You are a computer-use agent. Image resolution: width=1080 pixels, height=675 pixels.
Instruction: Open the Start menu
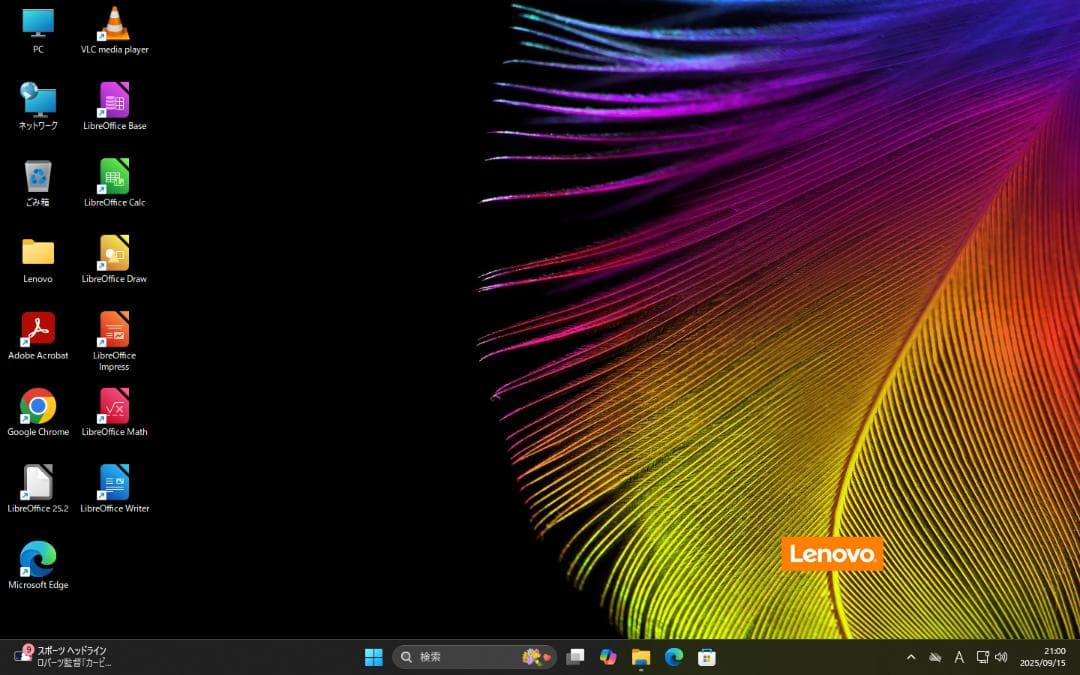click(372, 657)
